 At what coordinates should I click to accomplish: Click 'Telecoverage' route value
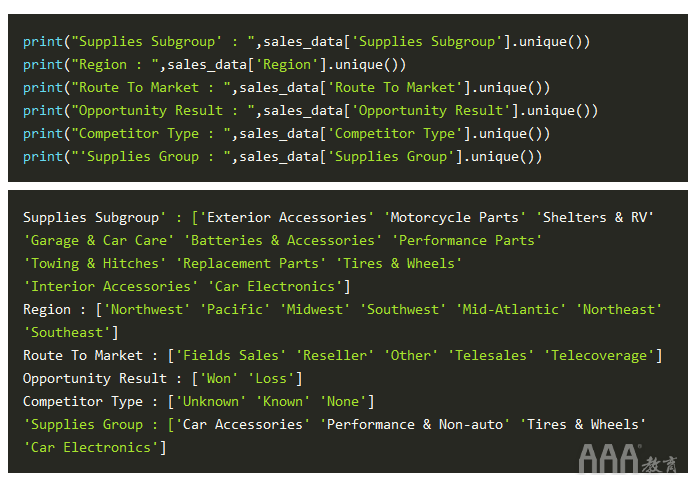pos(598,355)
